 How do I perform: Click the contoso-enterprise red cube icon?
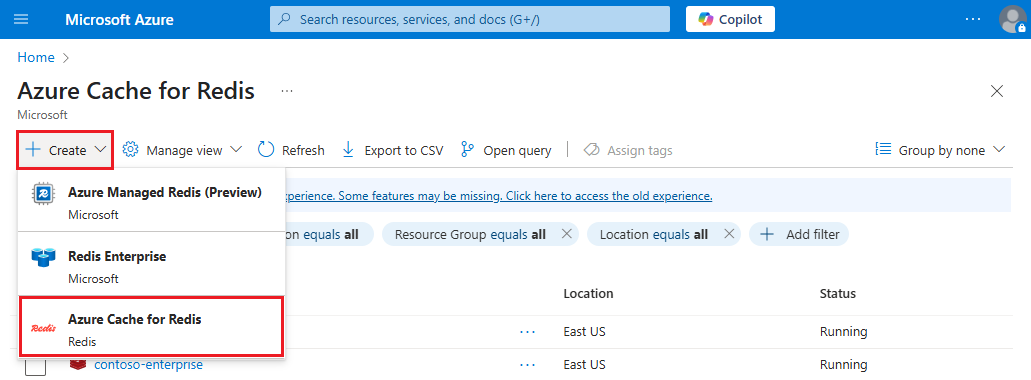pos(78,364)
